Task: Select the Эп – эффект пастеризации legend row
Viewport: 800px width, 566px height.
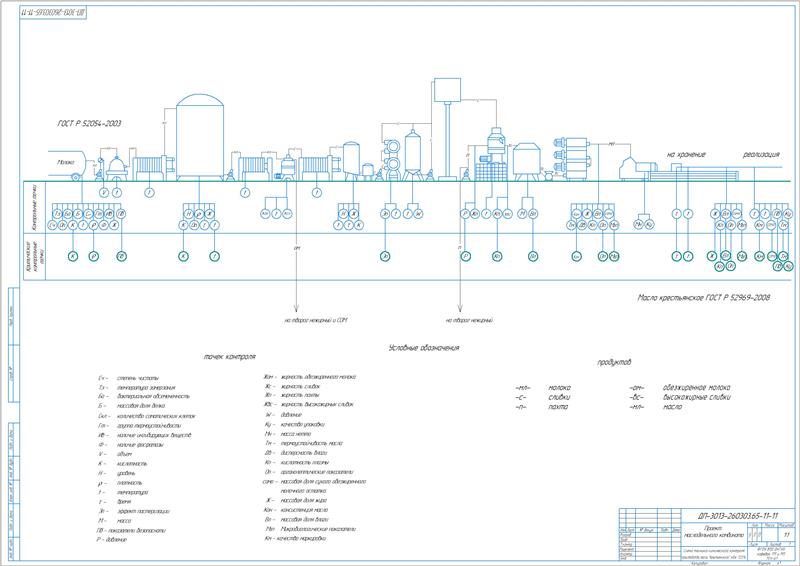Action: tap(134, 511)
